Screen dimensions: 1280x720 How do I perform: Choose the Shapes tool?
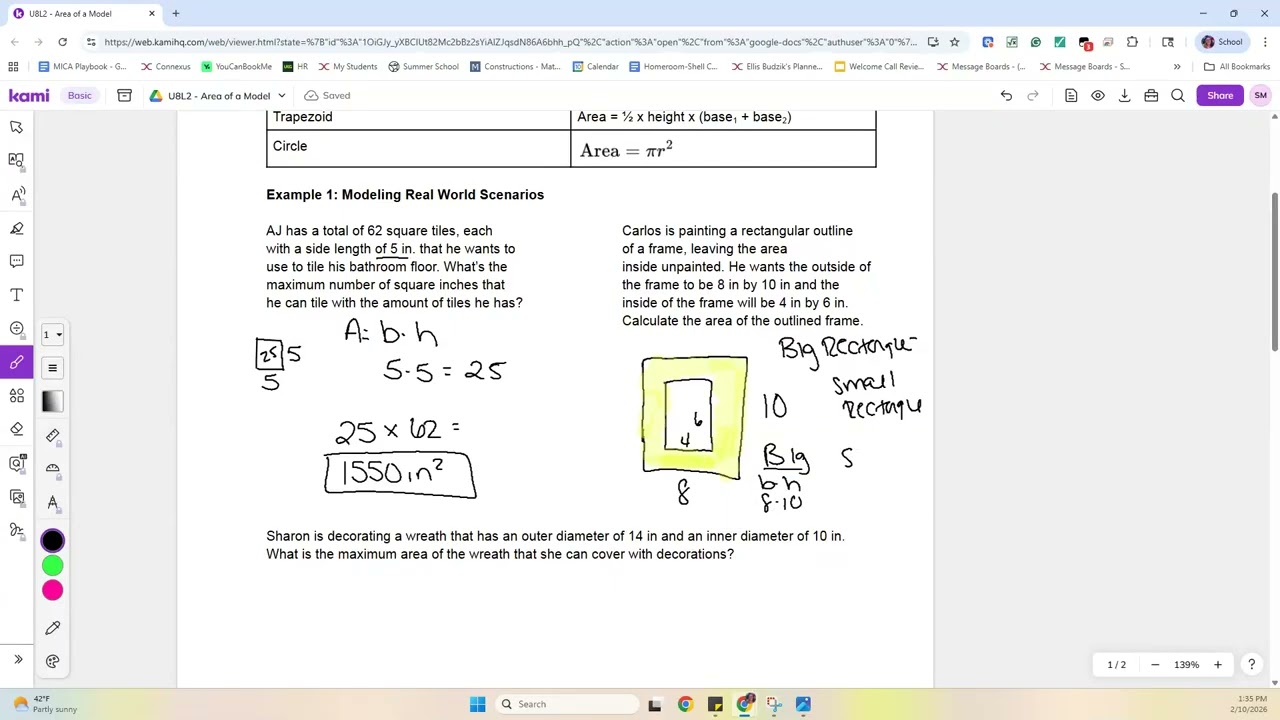[x=17, y=396]
